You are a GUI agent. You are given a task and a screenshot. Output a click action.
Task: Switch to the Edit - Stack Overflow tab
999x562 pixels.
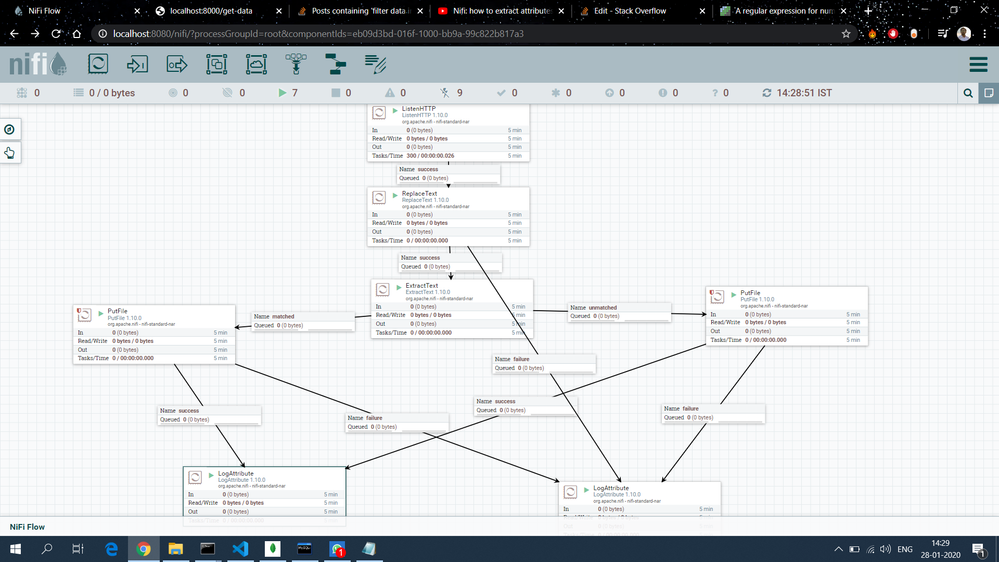[642, 11]
